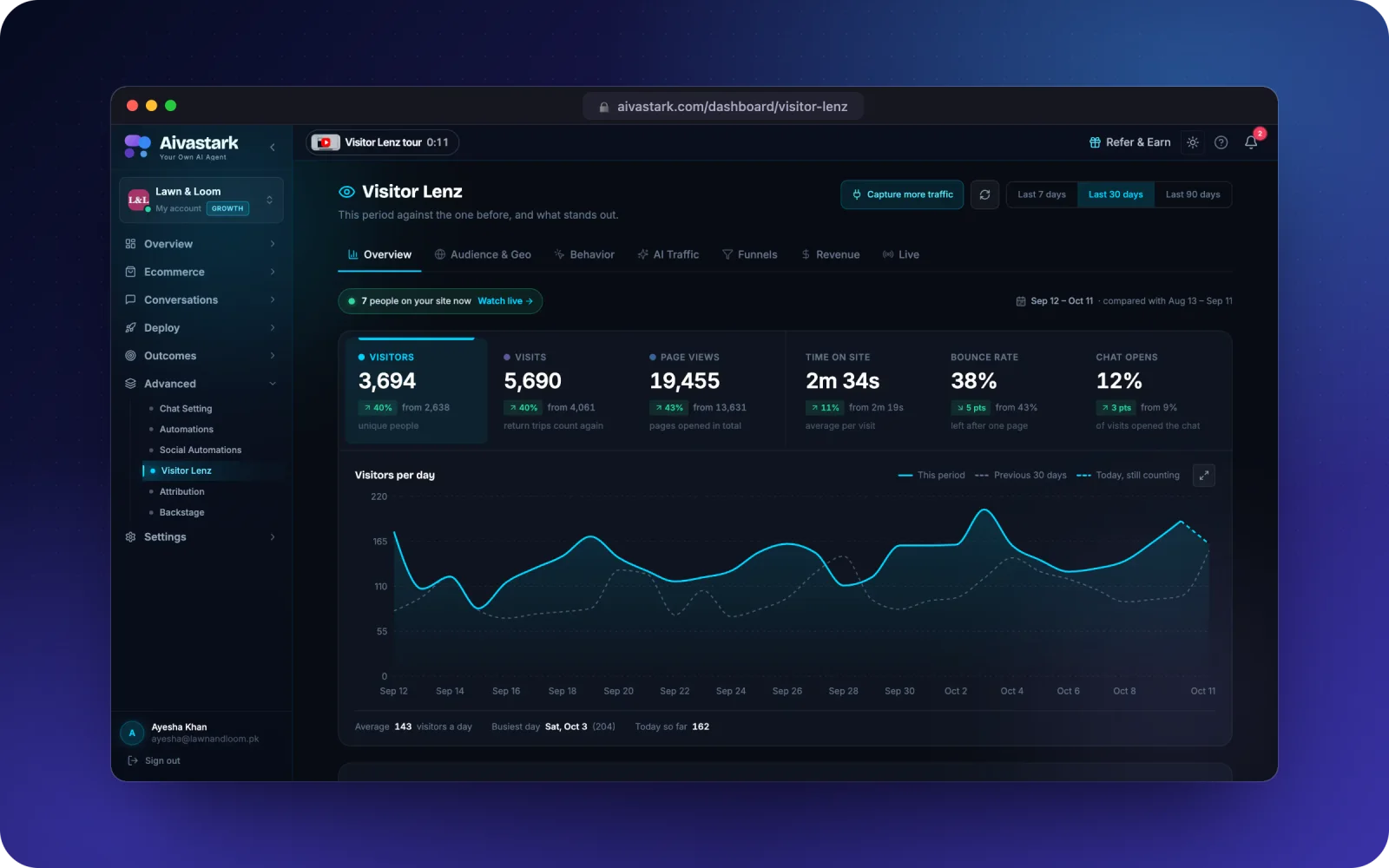Viewport: 1389px width, 868px height.
Task: Click the busiest day Sat, Oct 3 text
Action: coord(566,727)
